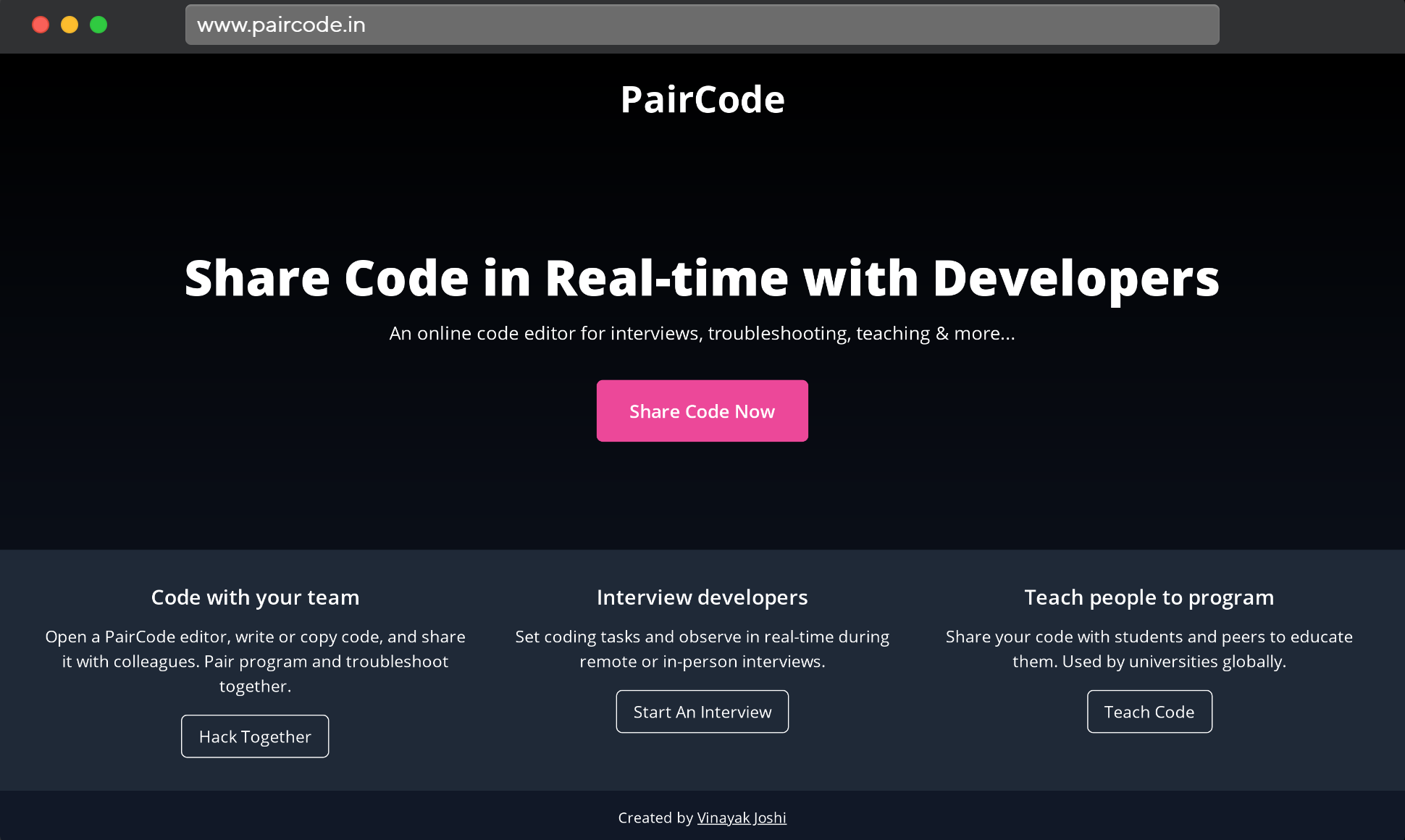Start An Interview button click

702,712
